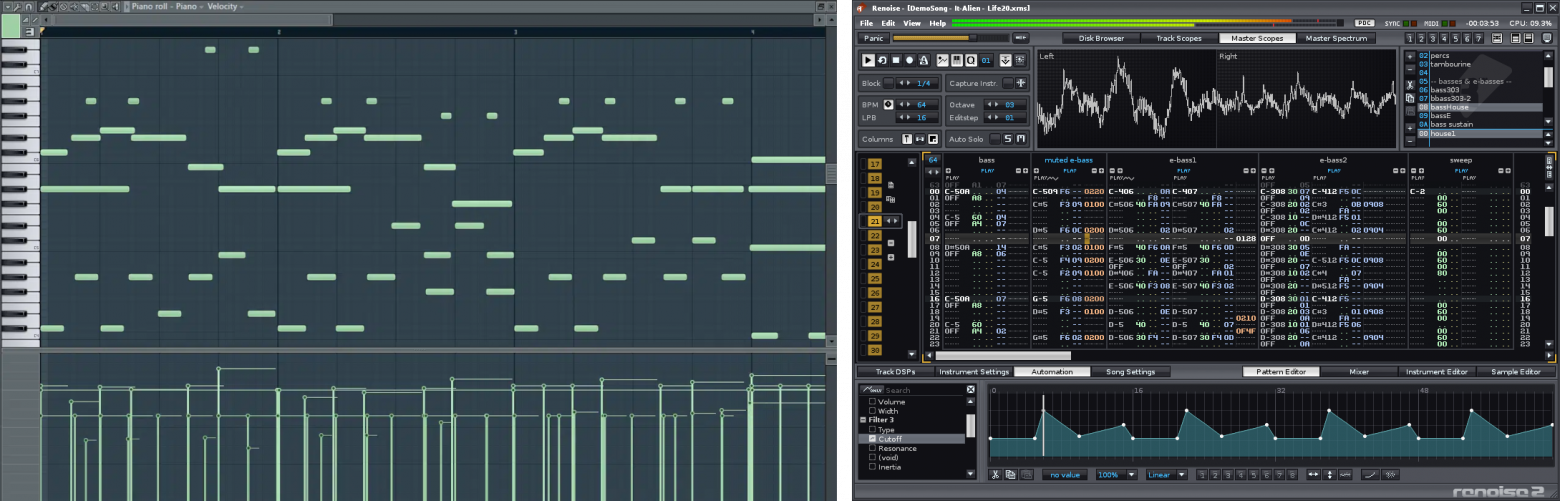Toggle the Block loop checkbox
The height and width of the screenshot is (501, 1560).
pos(888,83)
